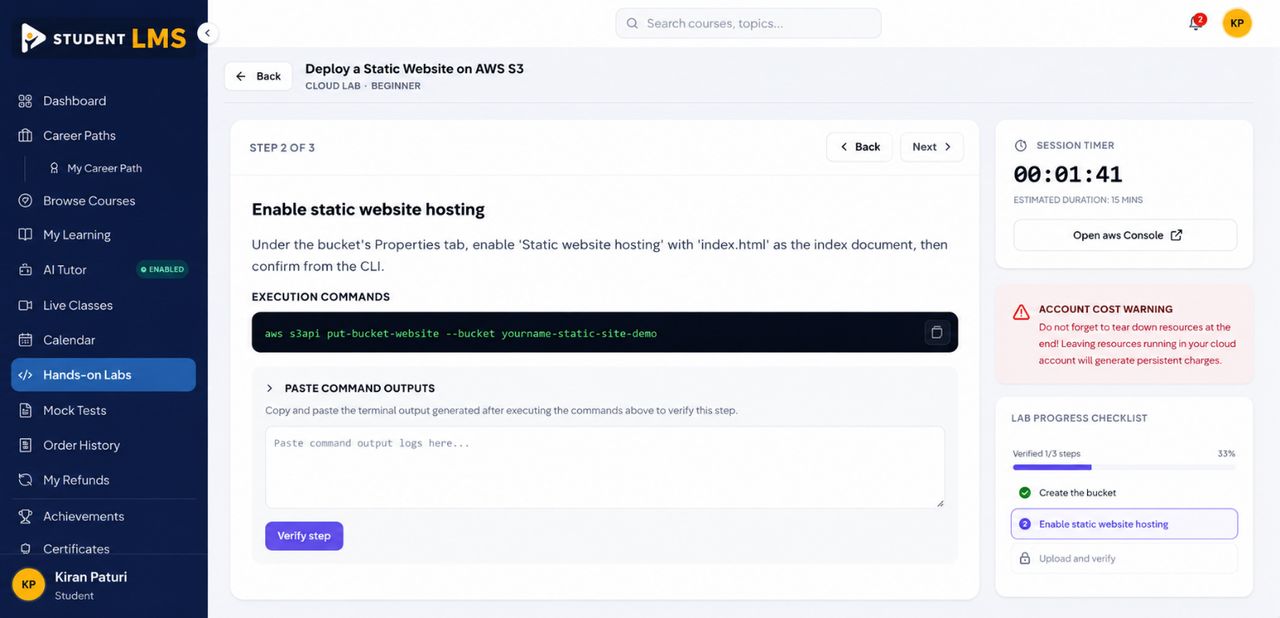Click the lab progress bar
Image resolution: width=1280 pixels, height=618 pixels.
point(1124,467)
